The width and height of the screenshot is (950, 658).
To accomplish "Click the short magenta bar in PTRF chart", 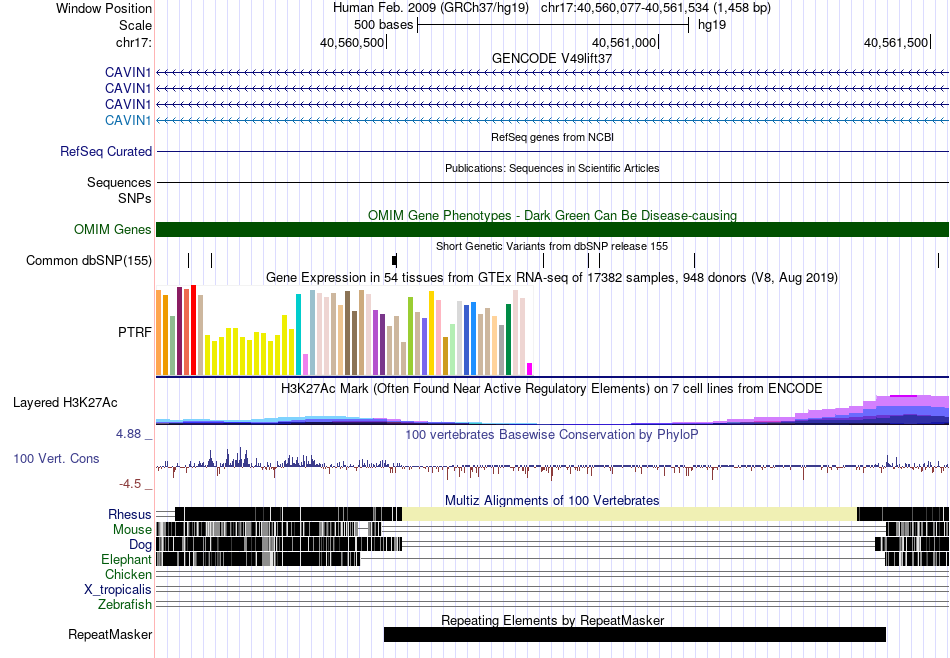I will (530, 369).
